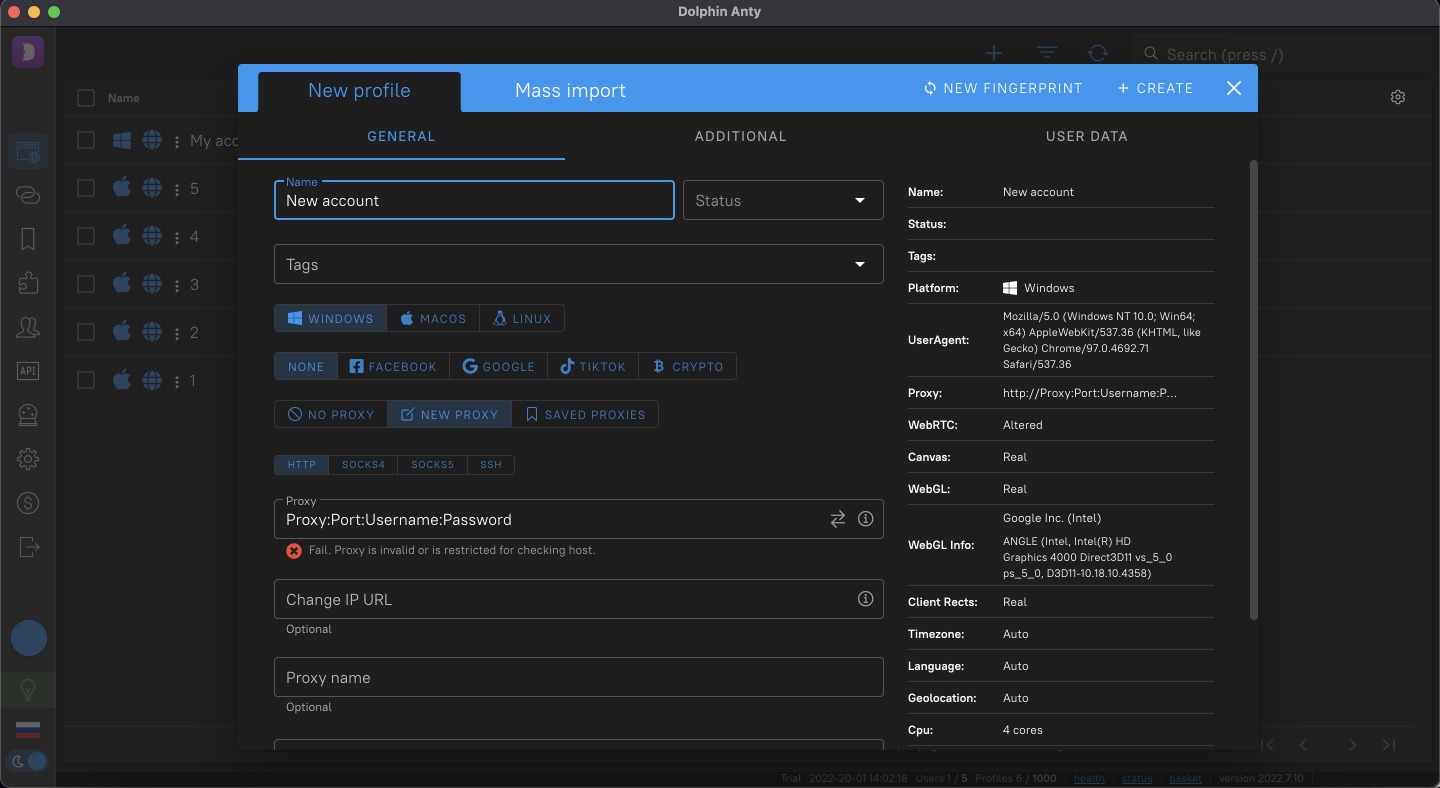
Task: Open the three-dot menu for profile 3
Action: (177, 285)
